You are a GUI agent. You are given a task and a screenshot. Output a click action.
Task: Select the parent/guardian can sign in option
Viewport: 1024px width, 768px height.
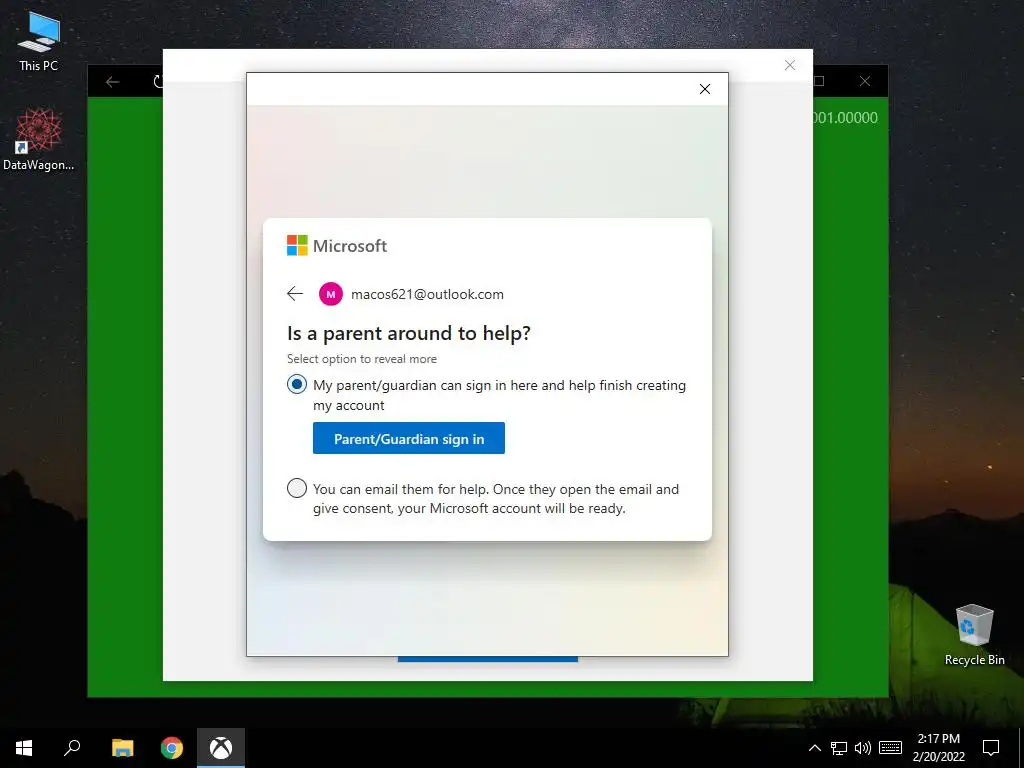tap(296, 385)
